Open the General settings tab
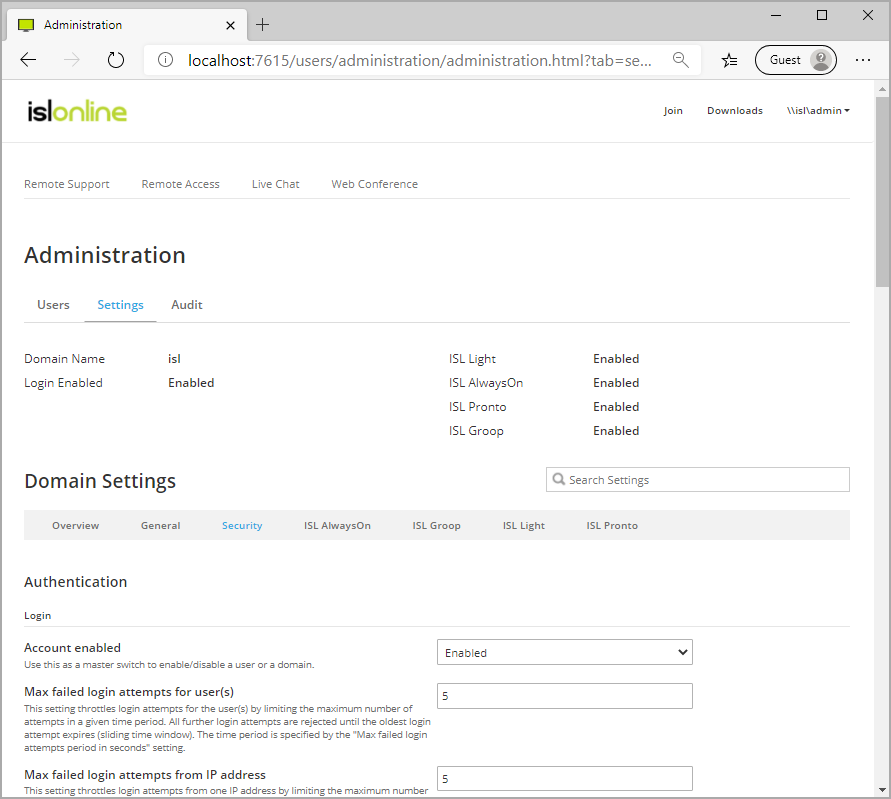The width and height of the screenshot is (891, 799). [x=160, y=526]
